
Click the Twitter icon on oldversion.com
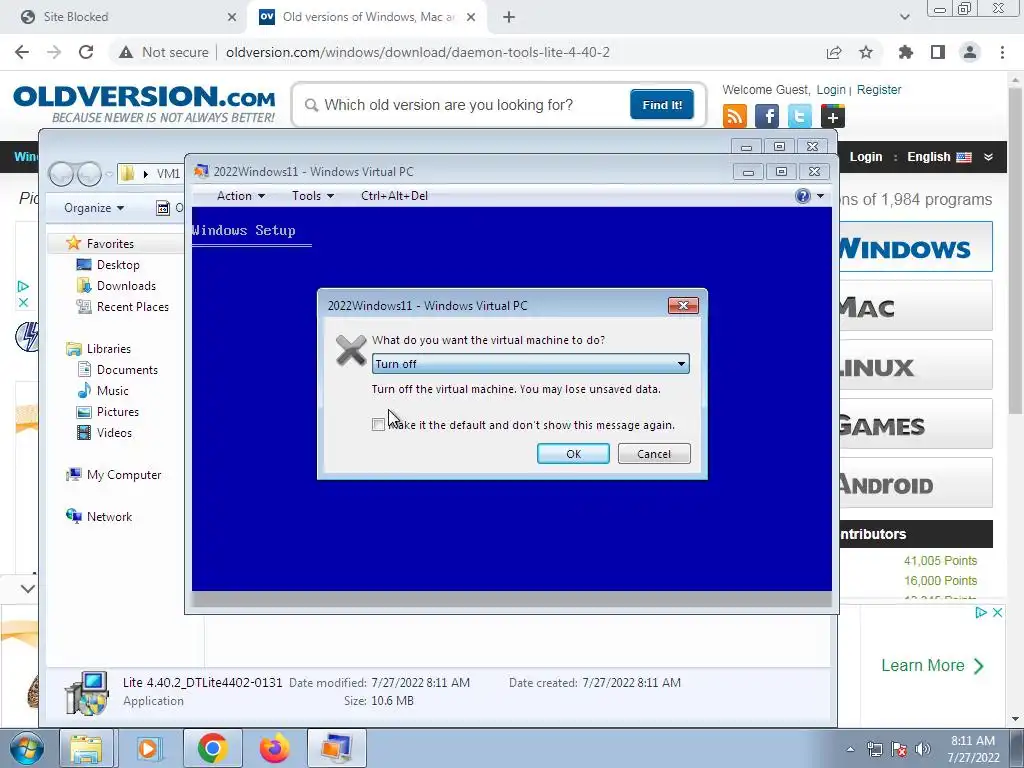799,116
